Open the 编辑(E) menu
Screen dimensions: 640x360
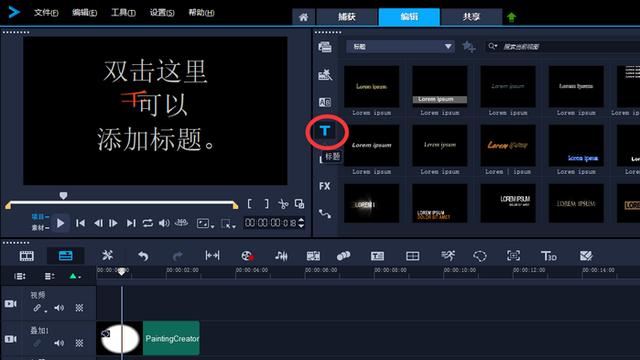tap(84, 13)
